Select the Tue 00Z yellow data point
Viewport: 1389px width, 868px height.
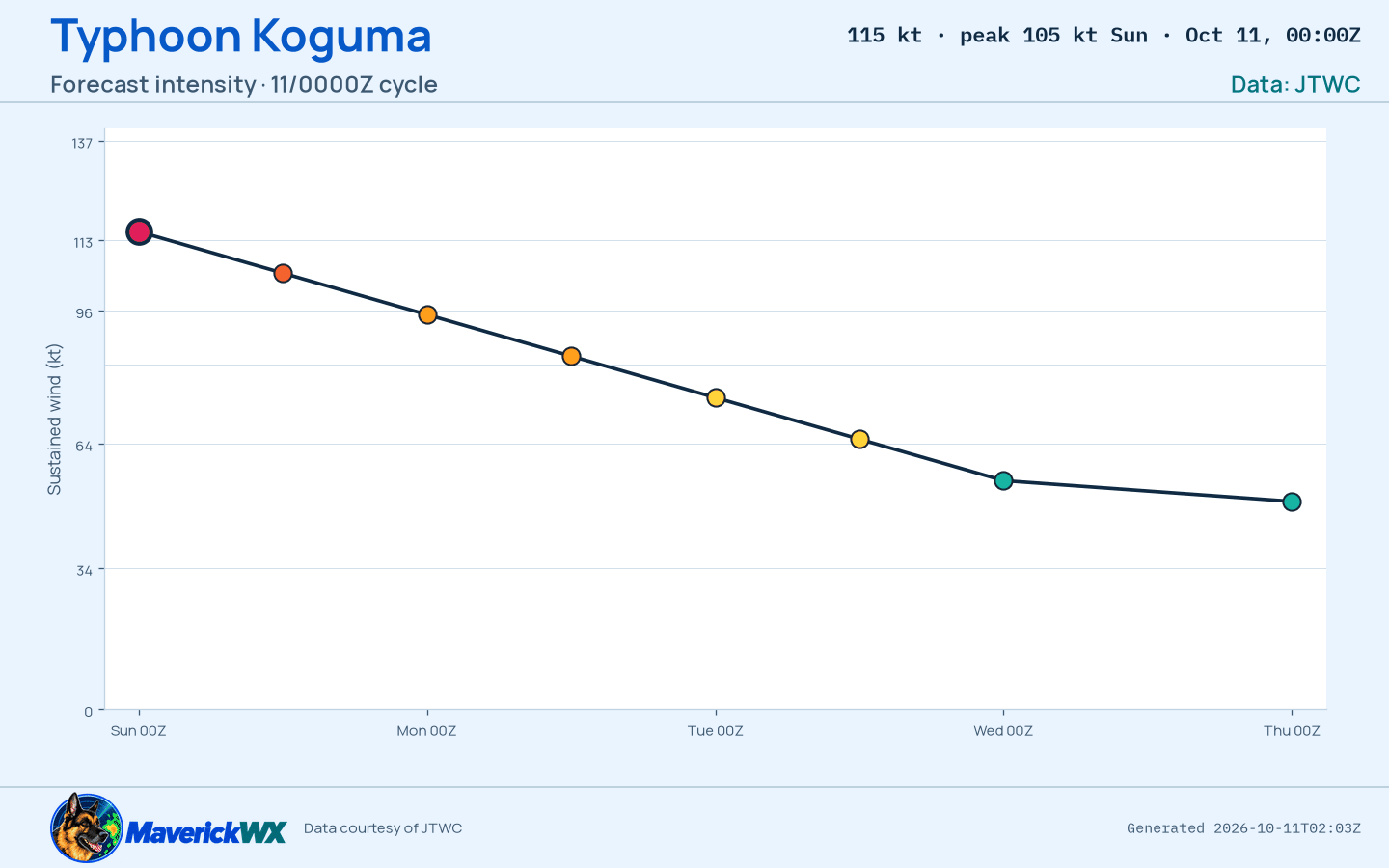pyautogui.click(x=716, y=397)
